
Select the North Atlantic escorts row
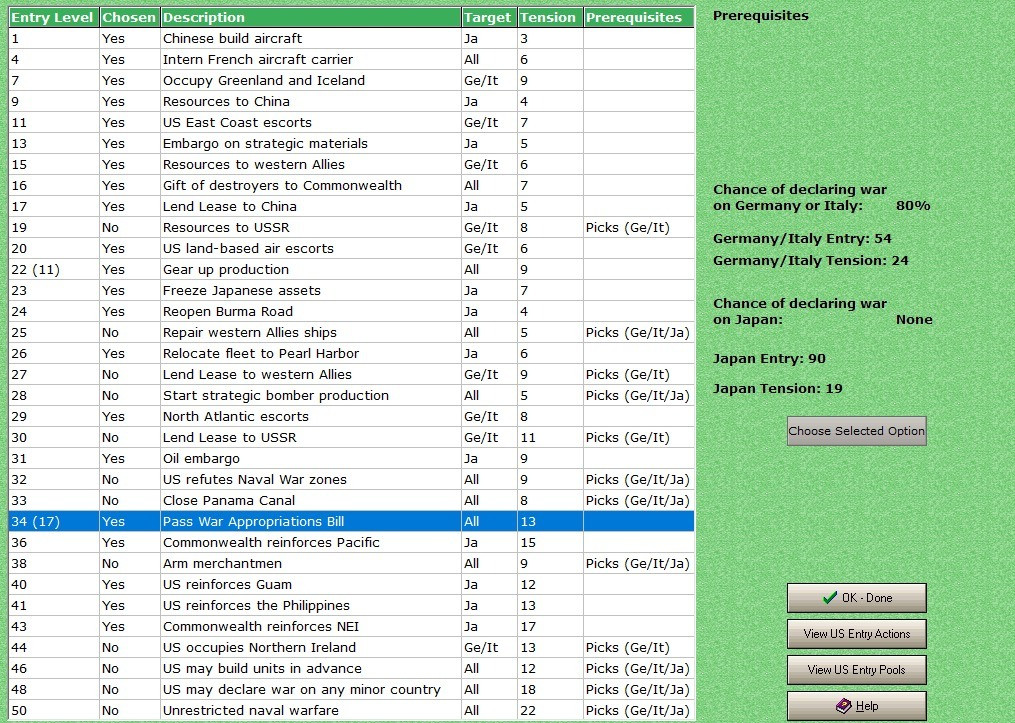click(351, 416)
